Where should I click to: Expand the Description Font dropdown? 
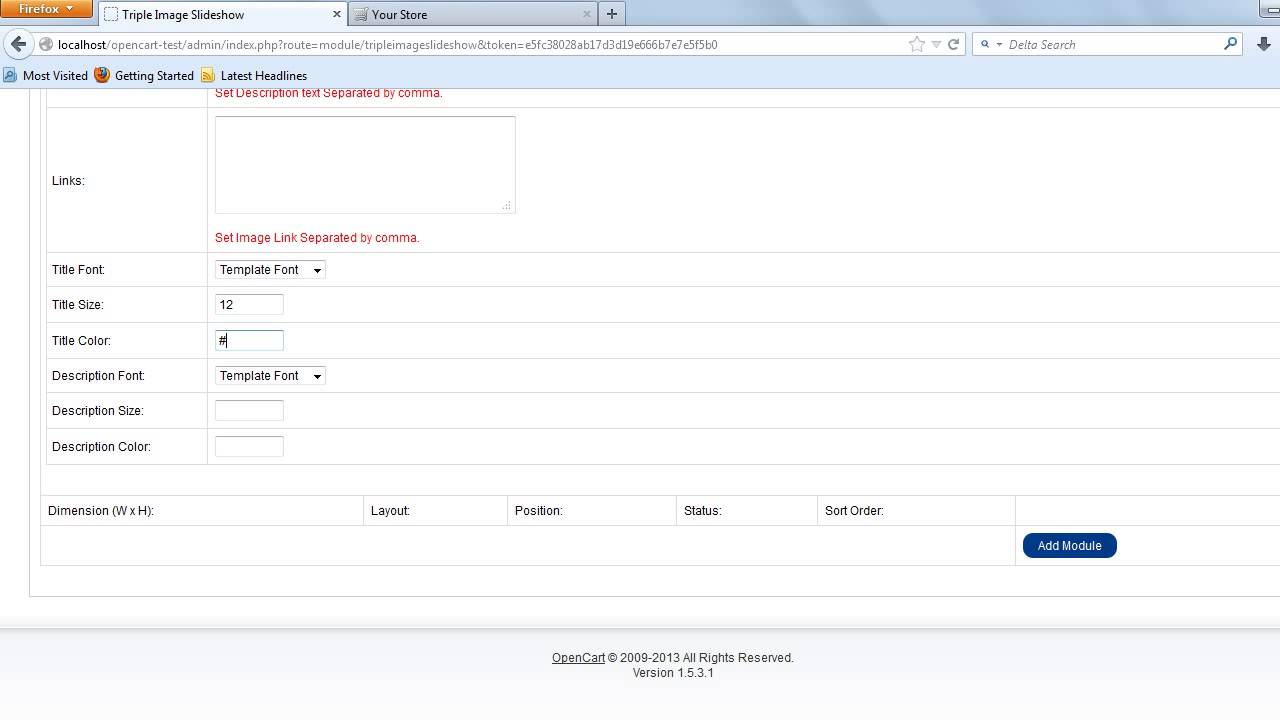(270, 376)
